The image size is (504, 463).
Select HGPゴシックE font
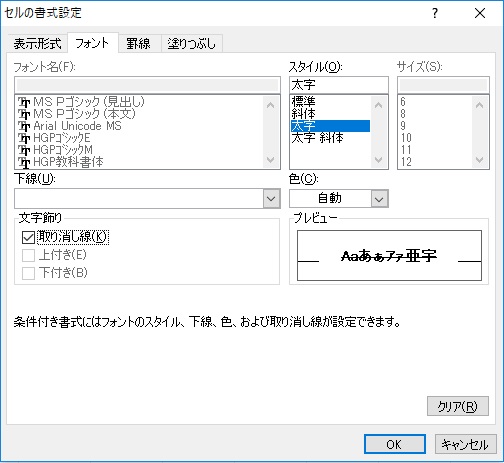click(62, 138)
